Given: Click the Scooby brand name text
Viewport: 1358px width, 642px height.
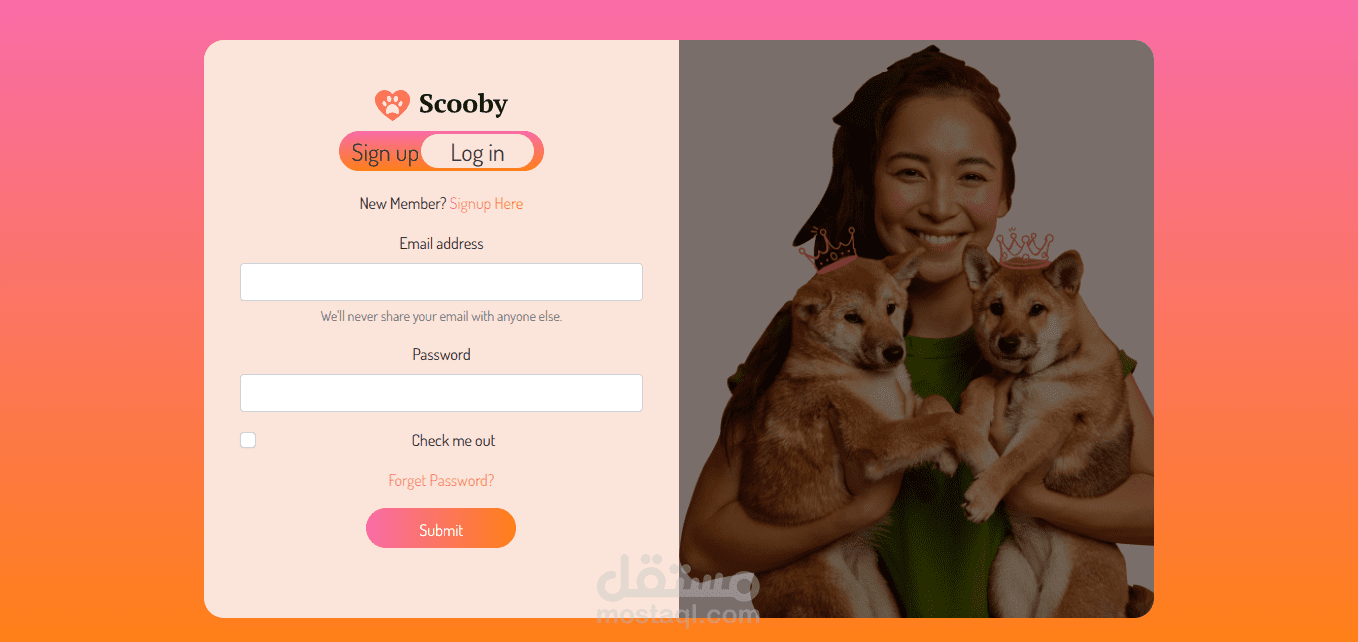Looking at the screenshot, I should [x=463, y=104].
